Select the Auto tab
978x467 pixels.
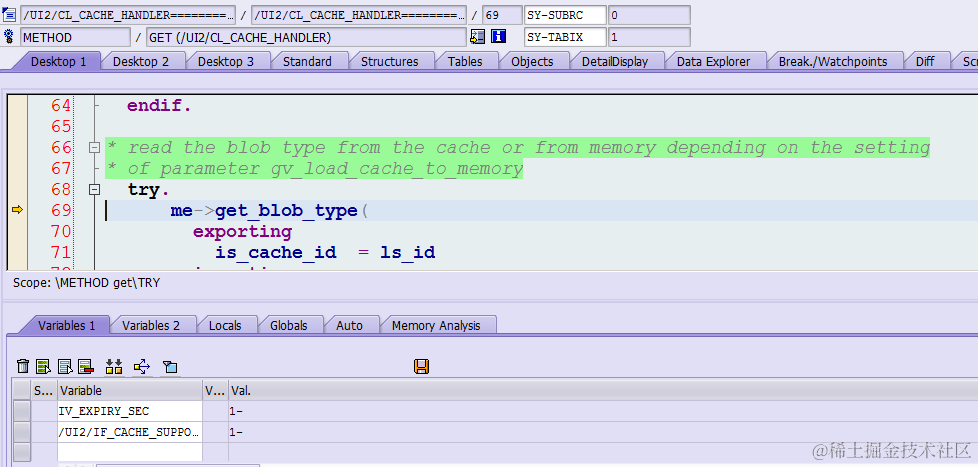click(349, 325)
